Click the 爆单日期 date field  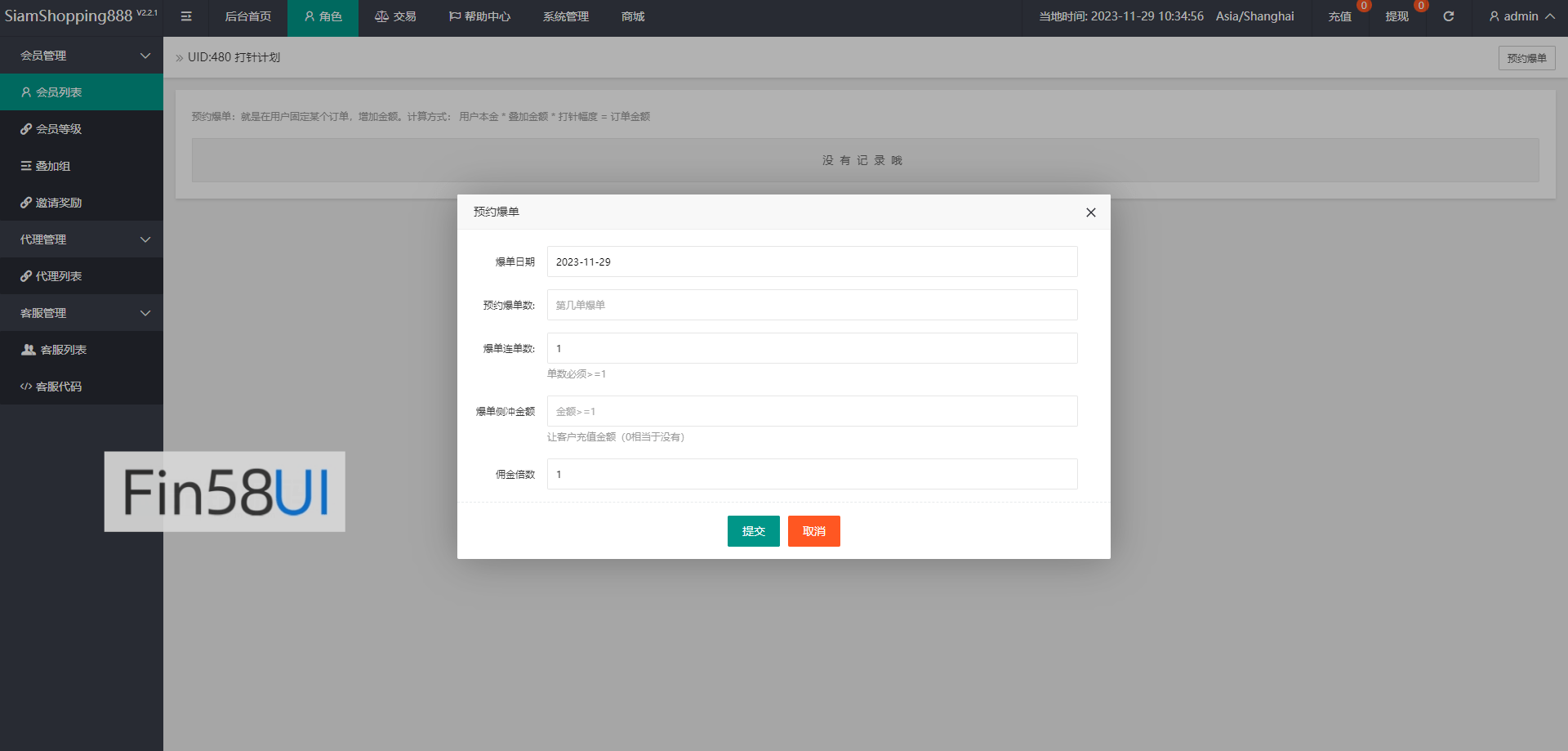tap(812, 262)
